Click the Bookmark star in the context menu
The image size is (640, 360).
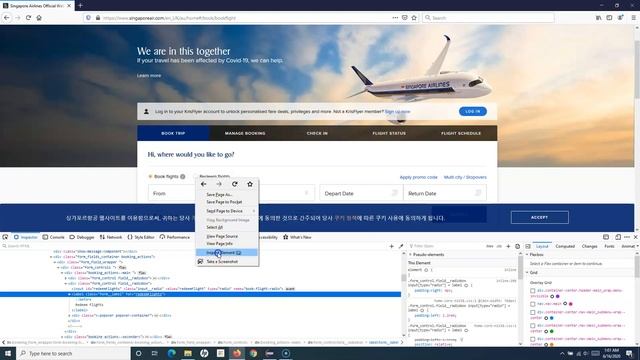pyautogui.click(x=250, y=184)
